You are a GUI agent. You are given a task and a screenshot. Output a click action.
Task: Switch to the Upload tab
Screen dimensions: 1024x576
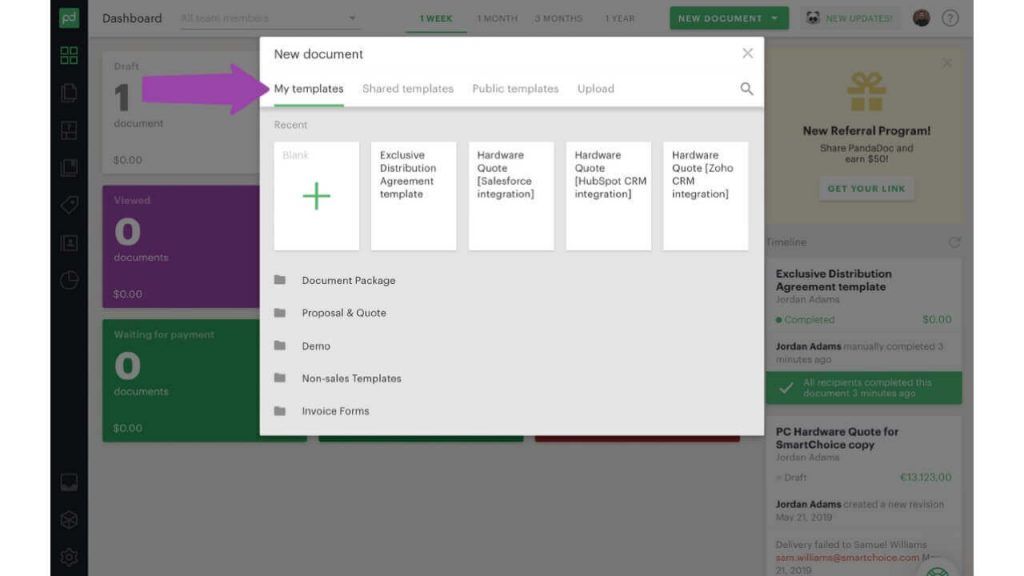coord(596,89)
